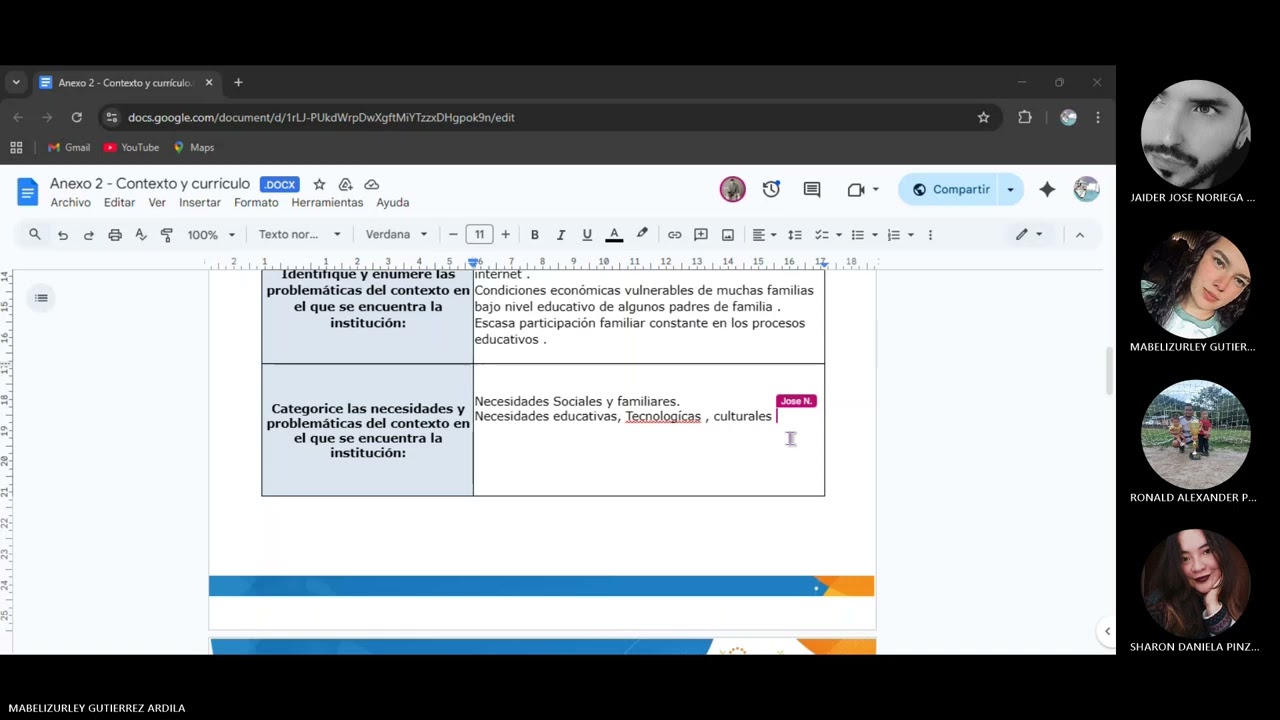This screenshot has height=720, width=1280.
Task: Open line and paragraph spacing
Action: (x=795, y=235)
